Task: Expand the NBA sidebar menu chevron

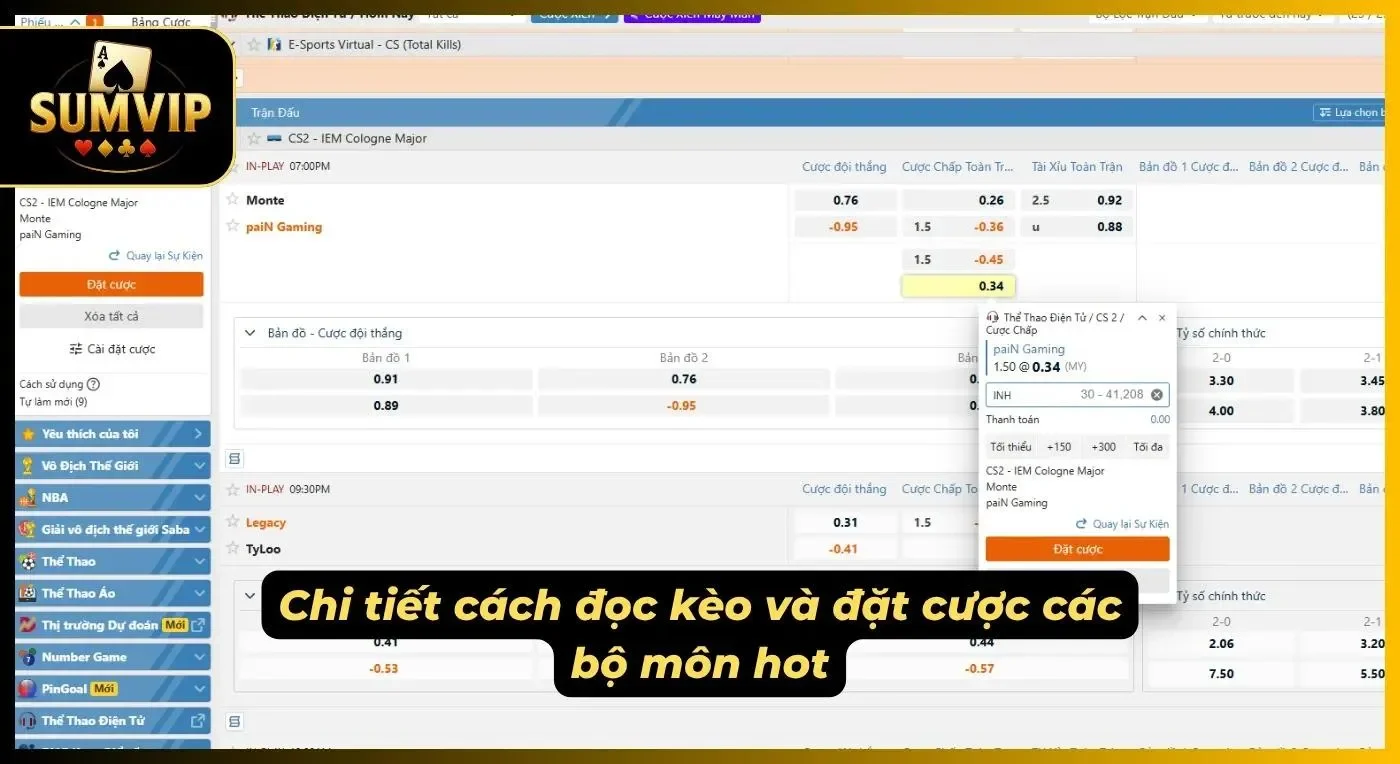Action: [199, 497]
